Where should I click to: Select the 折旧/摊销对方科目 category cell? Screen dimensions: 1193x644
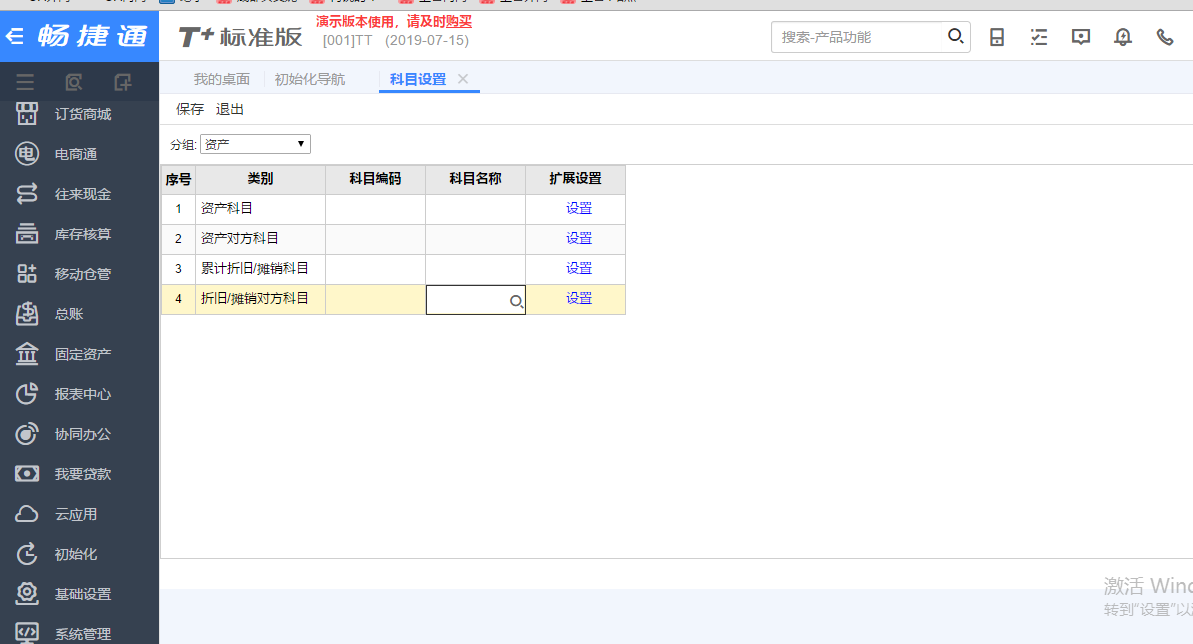260,300
